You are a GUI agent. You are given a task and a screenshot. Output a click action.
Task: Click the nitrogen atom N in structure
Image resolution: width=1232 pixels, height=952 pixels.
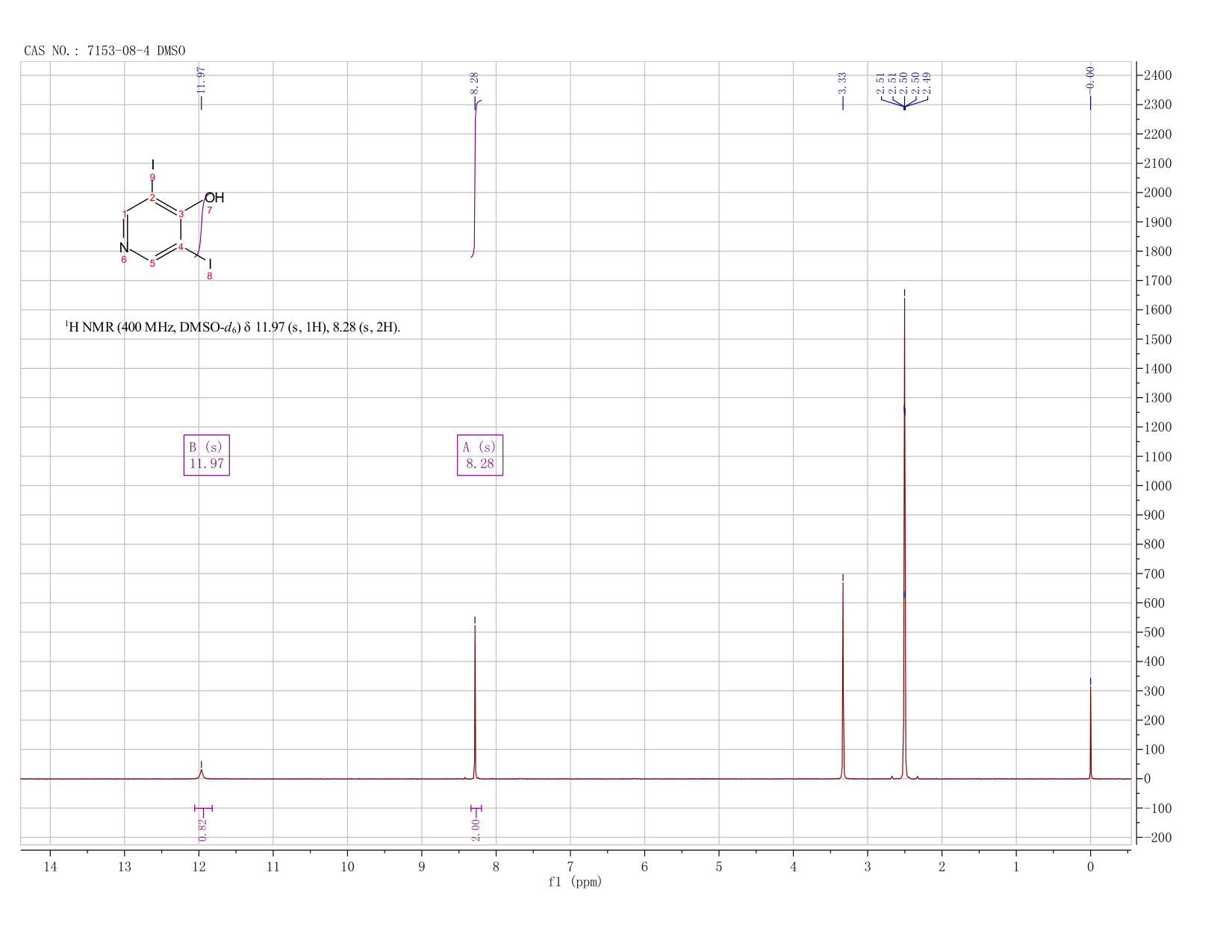pyautogui.click(x=124, y=247)
